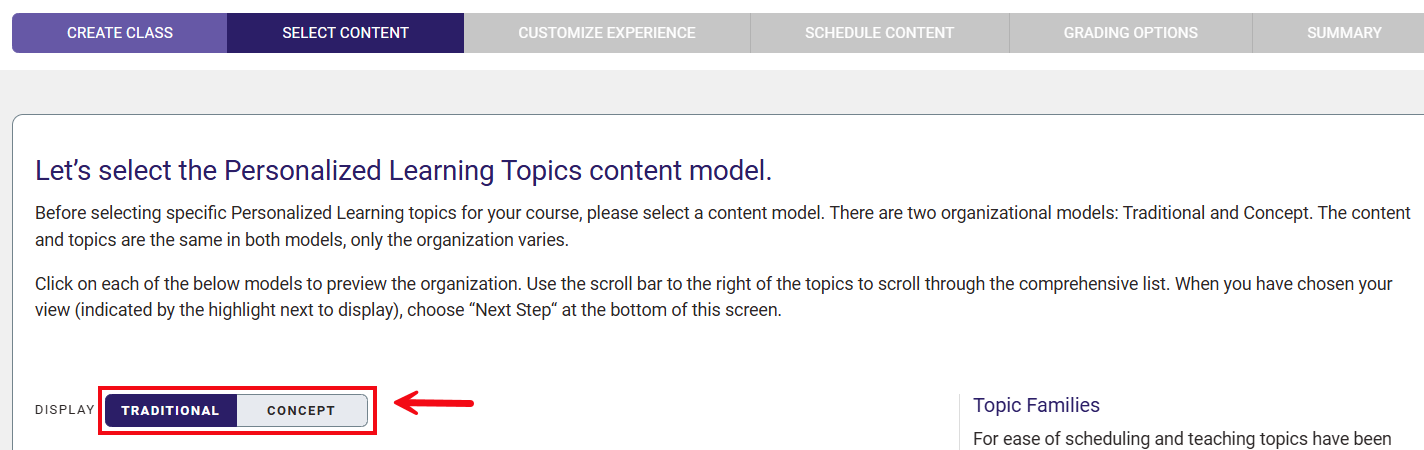Go to the Create Class step
Image resolution: width=1424 pixels, height=450 pixels.
(x=120, y=33)
